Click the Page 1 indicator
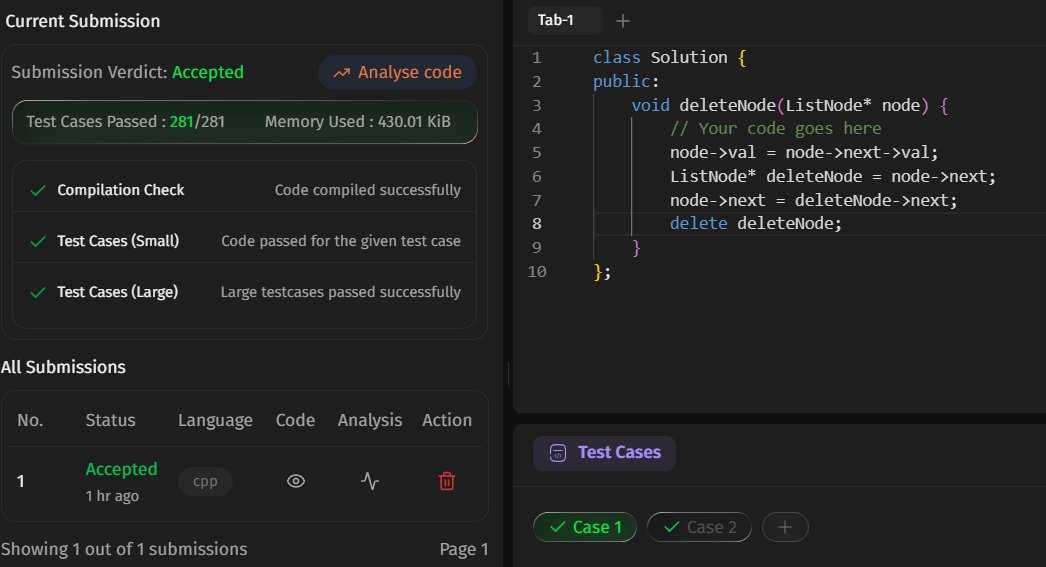Screen dimensions: 1046x567 [464, 549]
